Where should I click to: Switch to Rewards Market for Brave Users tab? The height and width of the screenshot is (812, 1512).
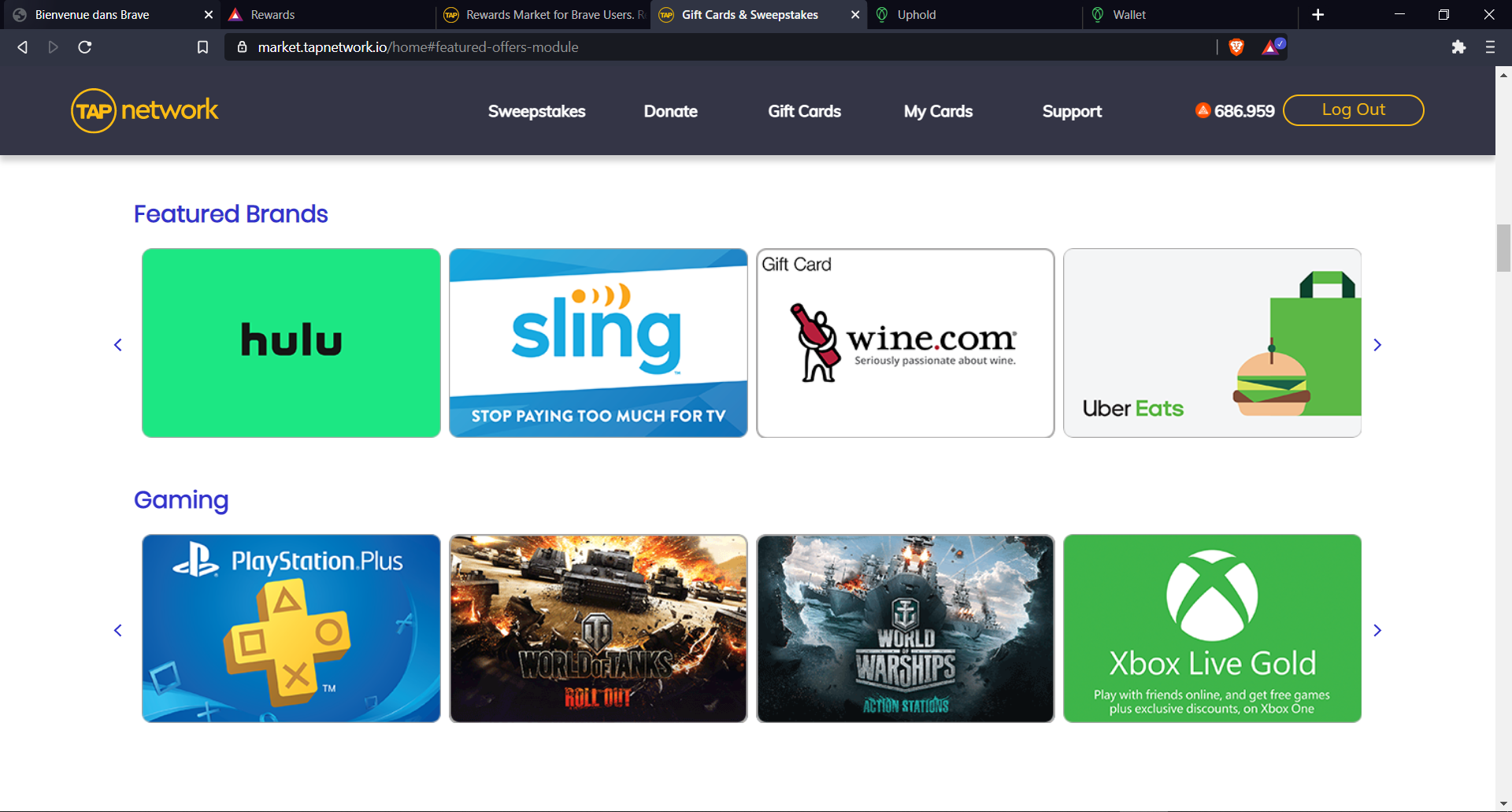click(543, 14)
